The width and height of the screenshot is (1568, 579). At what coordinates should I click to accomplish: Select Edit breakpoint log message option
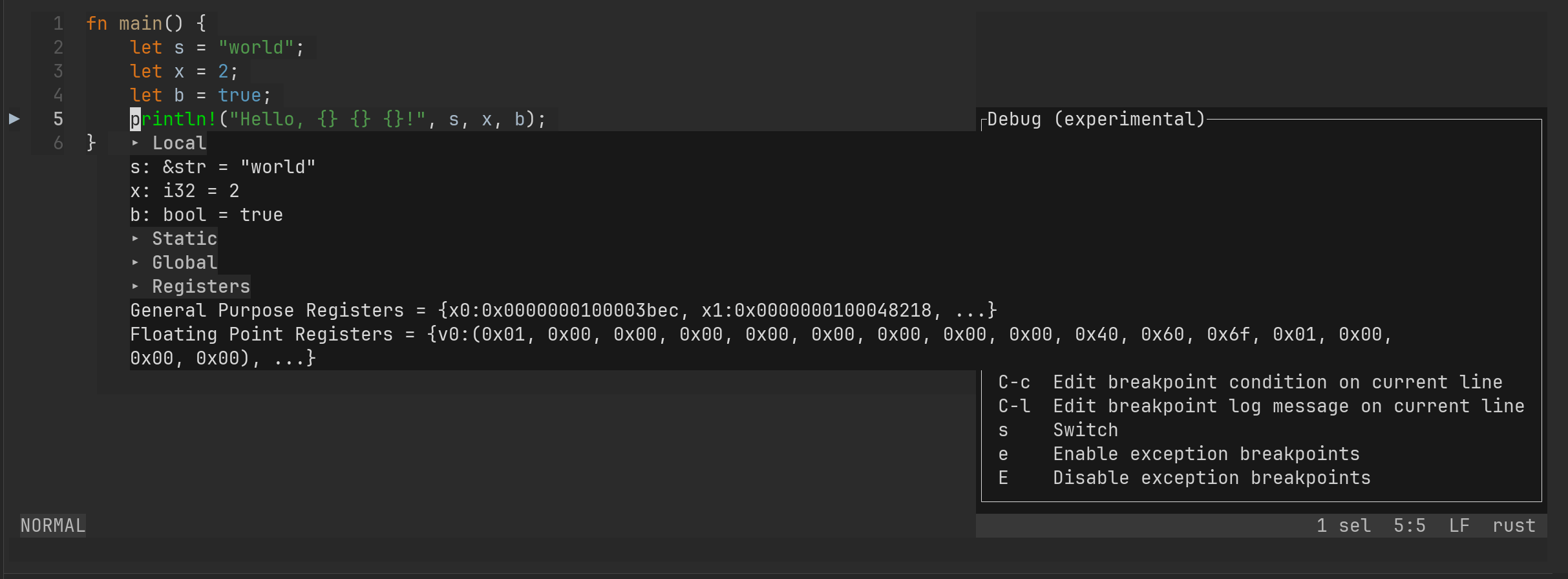point(1287,406)
